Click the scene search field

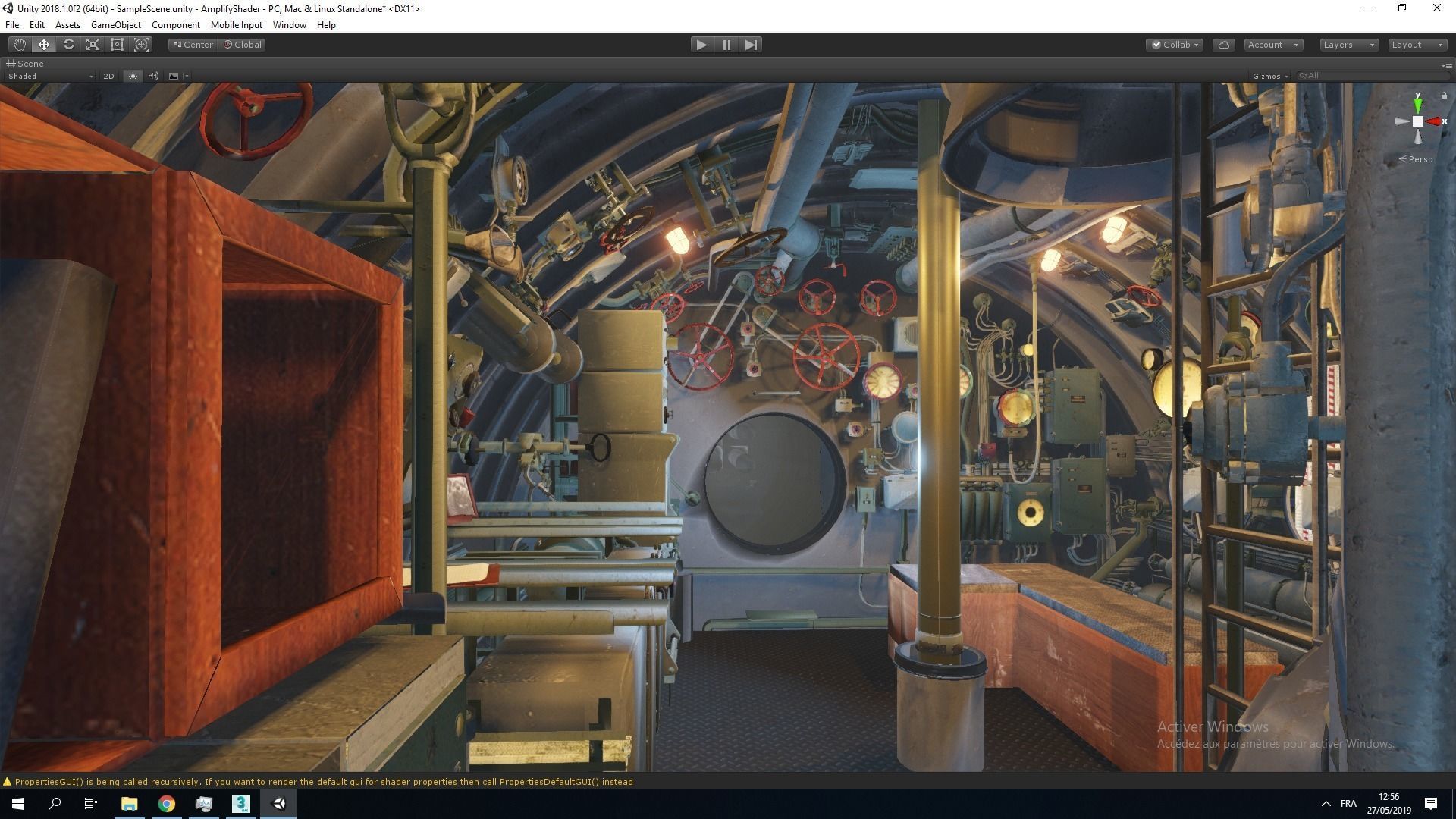[1373, 76]
